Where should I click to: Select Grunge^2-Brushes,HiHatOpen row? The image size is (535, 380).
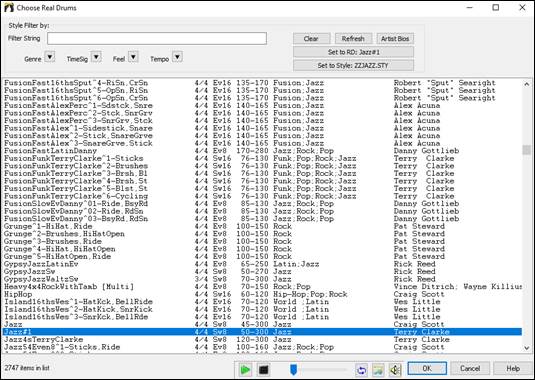pos(262,234)
